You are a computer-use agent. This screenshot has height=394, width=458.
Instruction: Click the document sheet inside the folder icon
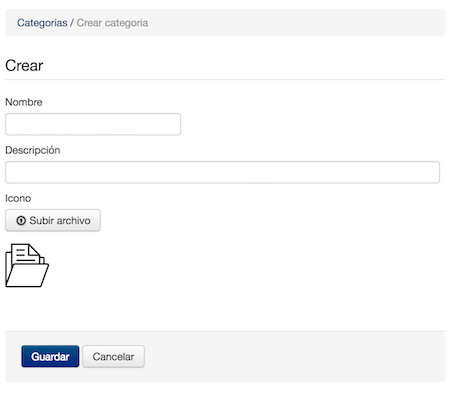pyautogui.click(x=26, y=254)
